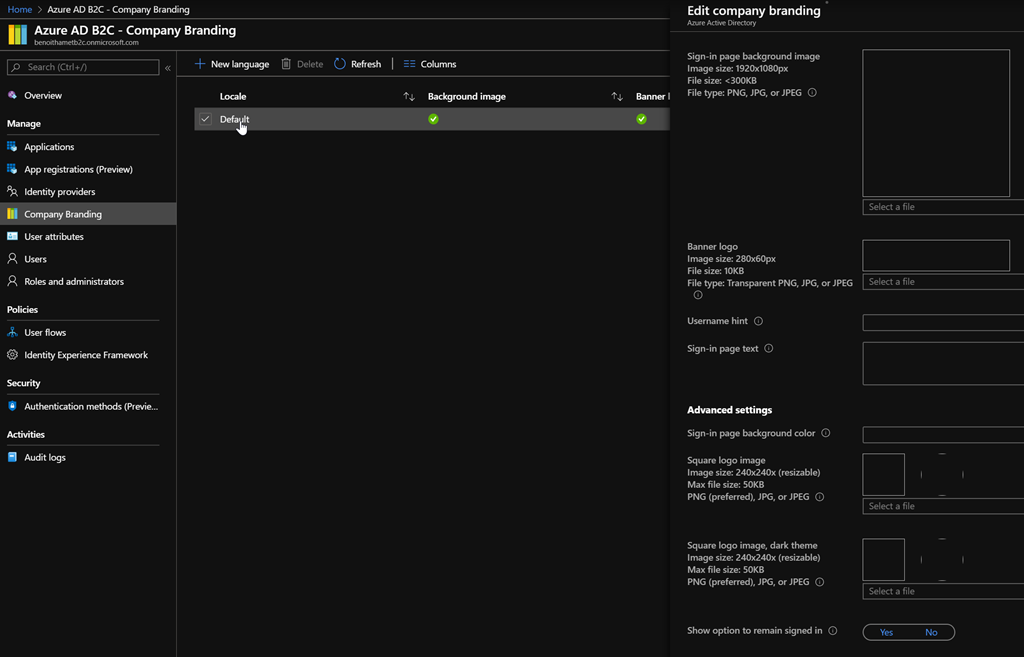Screen dimensions: 1024x657
Task: Click the Roles and administrators icon
Action: (x=12, y=281)
